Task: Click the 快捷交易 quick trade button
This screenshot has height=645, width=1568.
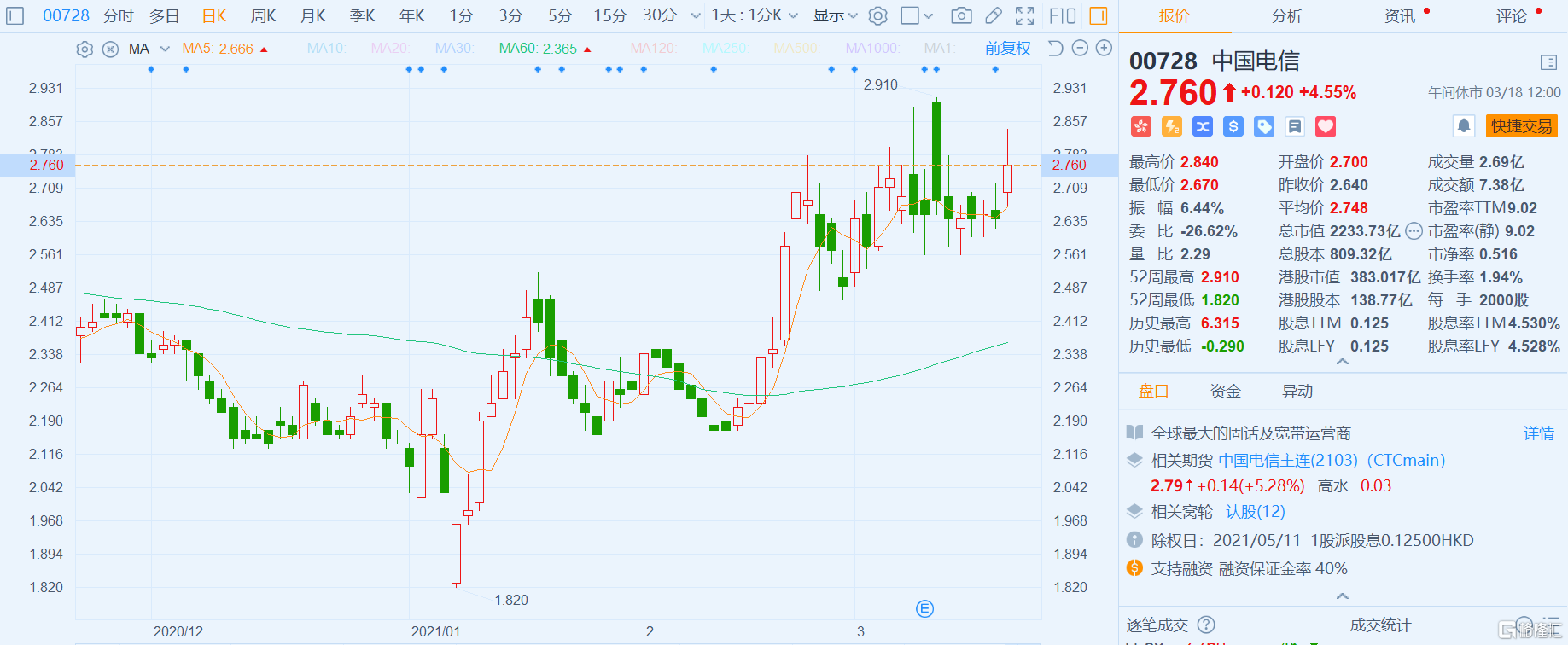Action: click(1521, 126)
